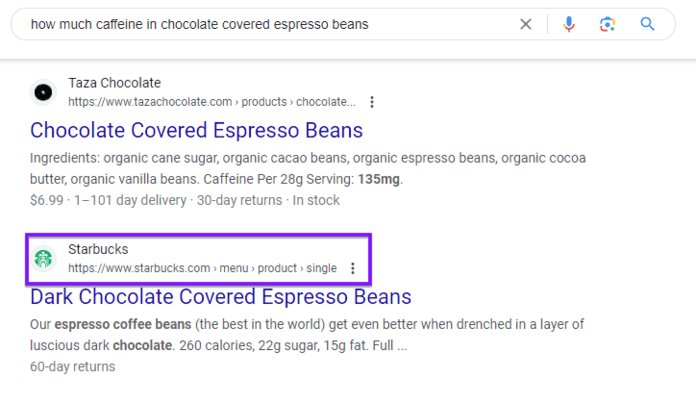Click the Starbucks site name
This screenshot has width=696, height=403.
click(98, 249)
